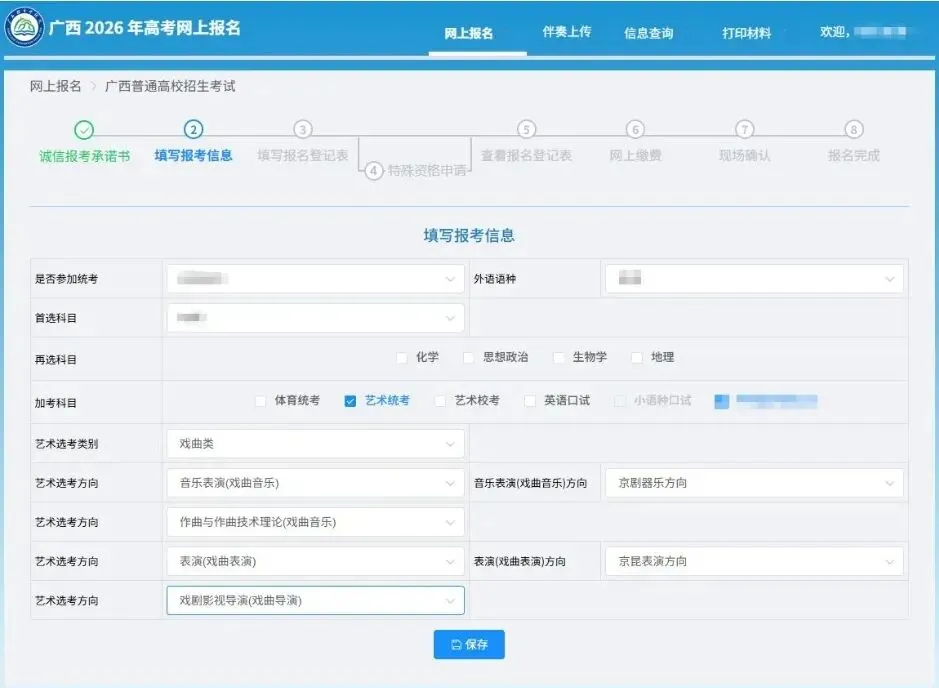Click step 4 circle 特殊资格申请
The image size is (939, 688).
tap(374, 171)
